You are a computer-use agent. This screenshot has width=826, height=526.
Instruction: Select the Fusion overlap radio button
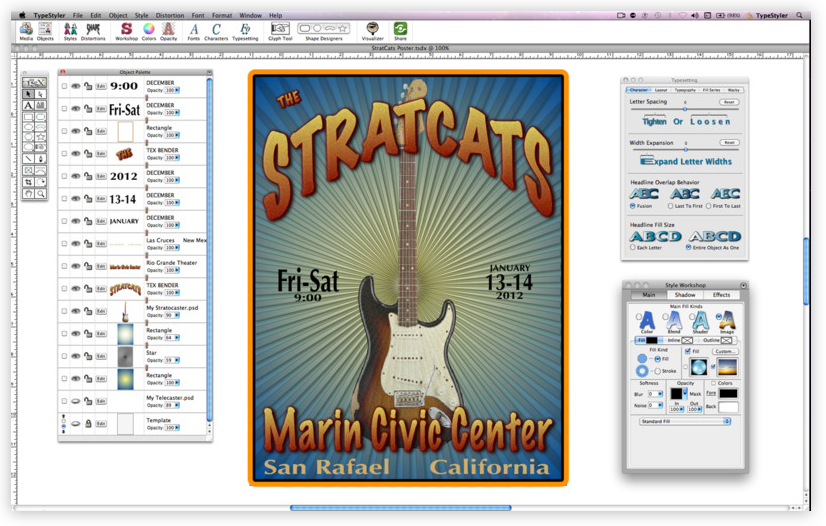tap(633, 206)
